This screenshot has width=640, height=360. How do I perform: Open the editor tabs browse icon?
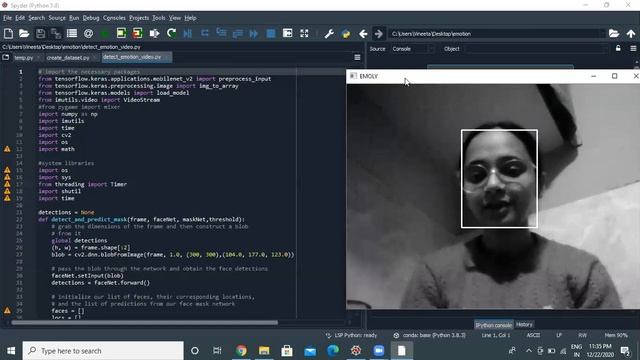(x=6, y=57)
